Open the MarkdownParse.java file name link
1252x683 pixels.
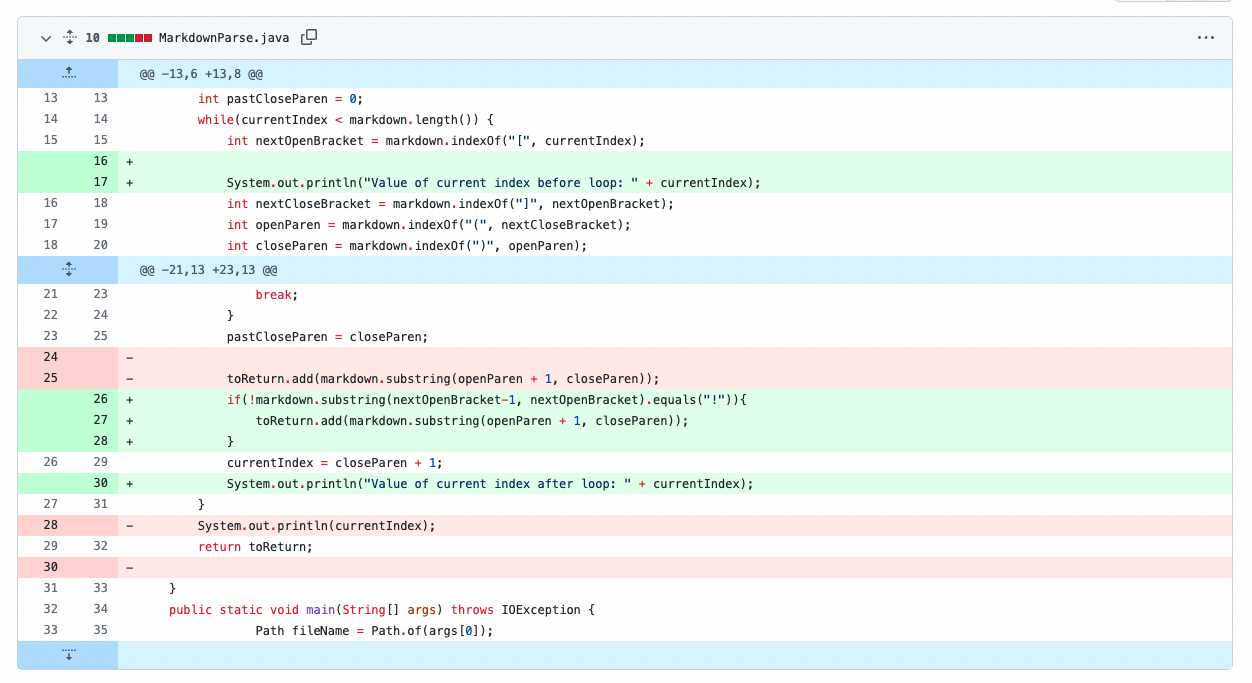224,38
